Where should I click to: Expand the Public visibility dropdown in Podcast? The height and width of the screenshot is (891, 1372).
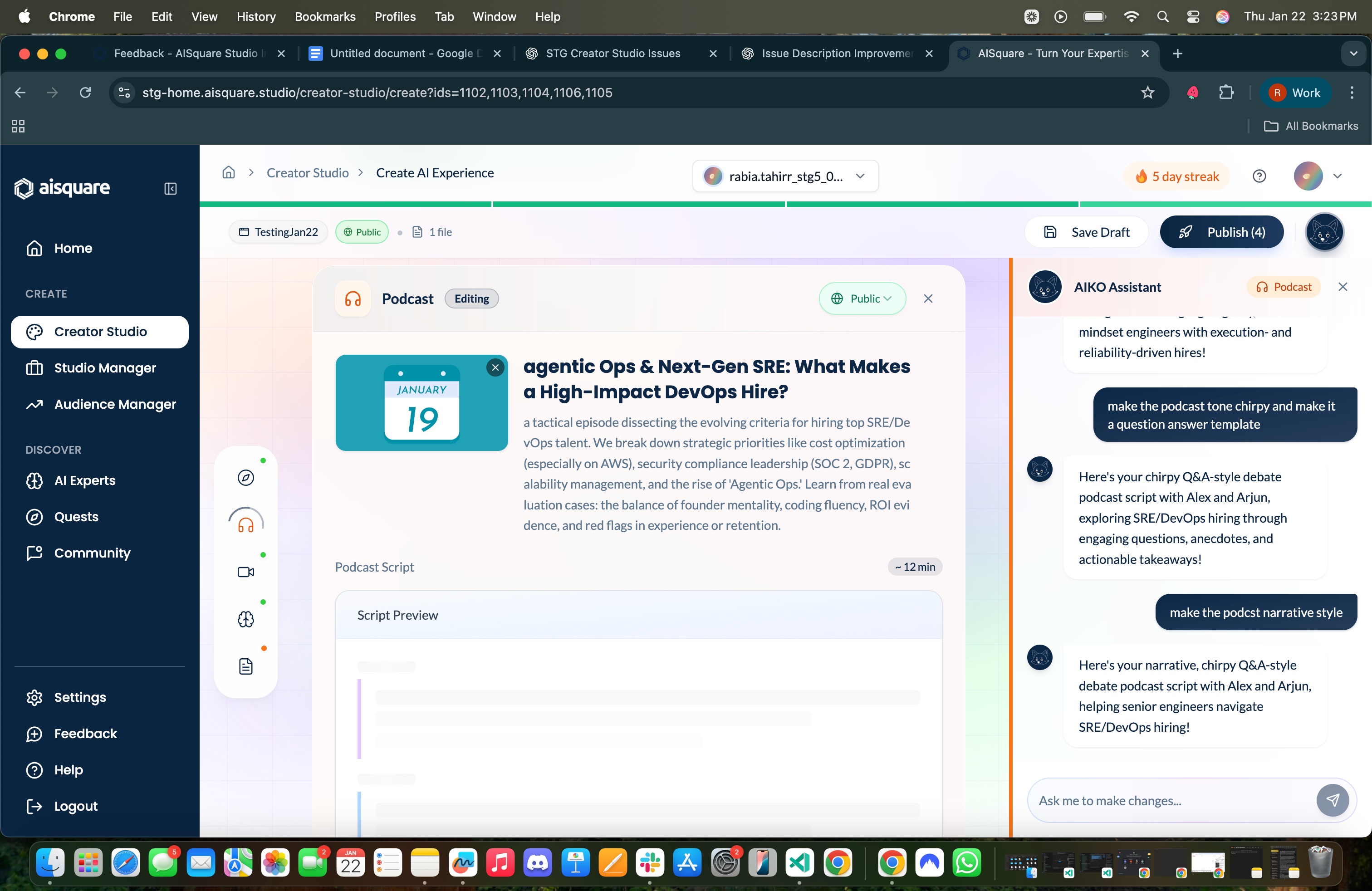[862, 299]
